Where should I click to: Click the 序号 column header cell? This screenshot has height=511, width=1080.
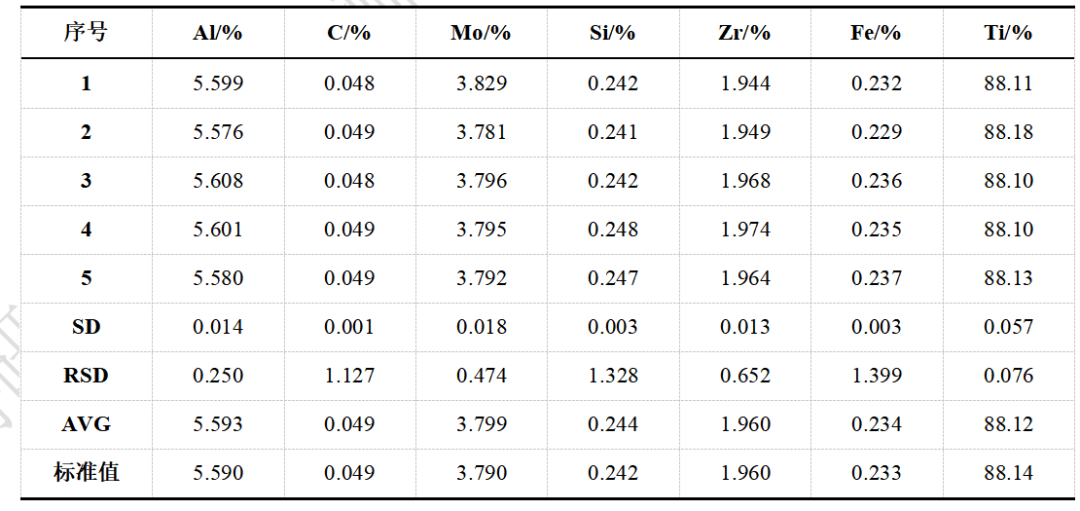point(85,32)
